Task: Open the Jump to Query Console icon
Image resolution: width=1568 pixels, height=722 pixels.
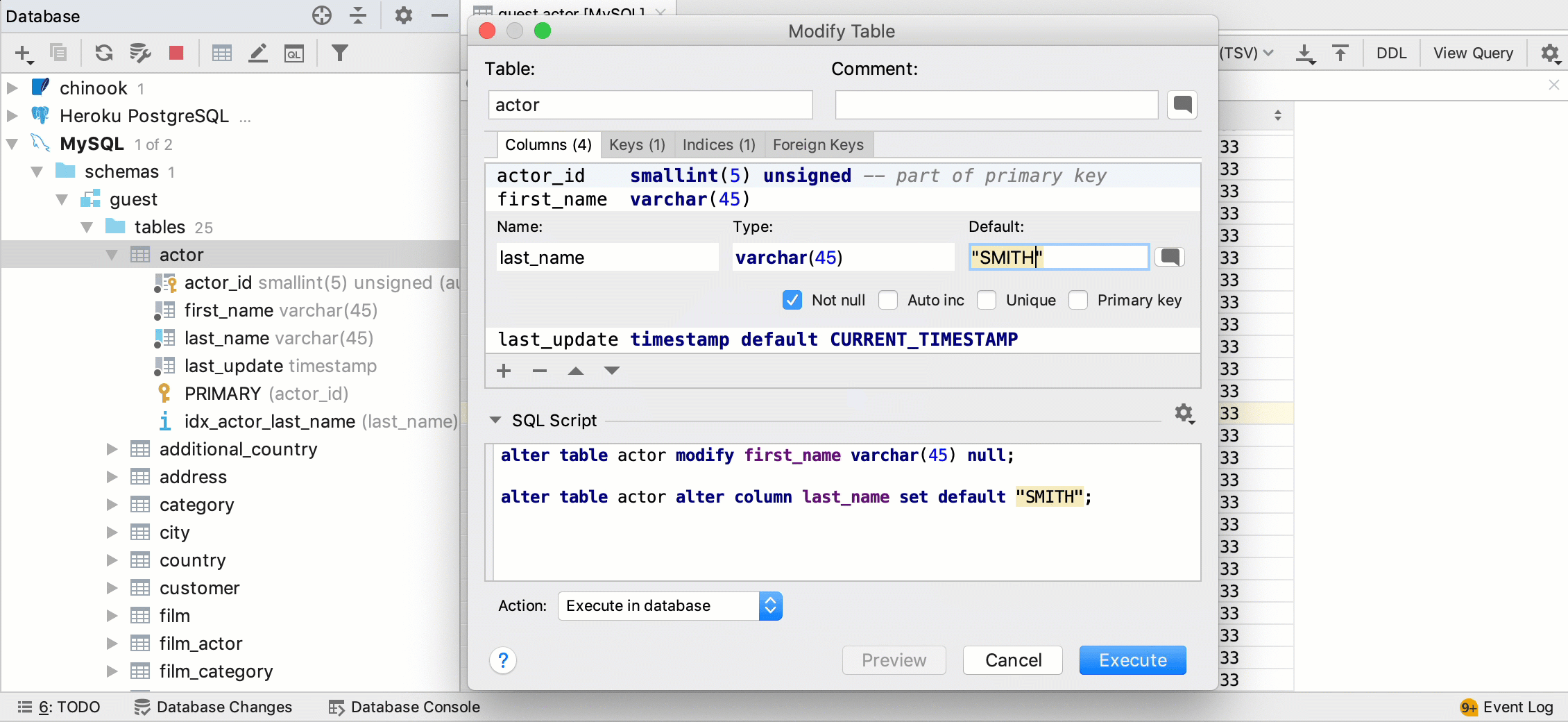Action: [294, 53]
